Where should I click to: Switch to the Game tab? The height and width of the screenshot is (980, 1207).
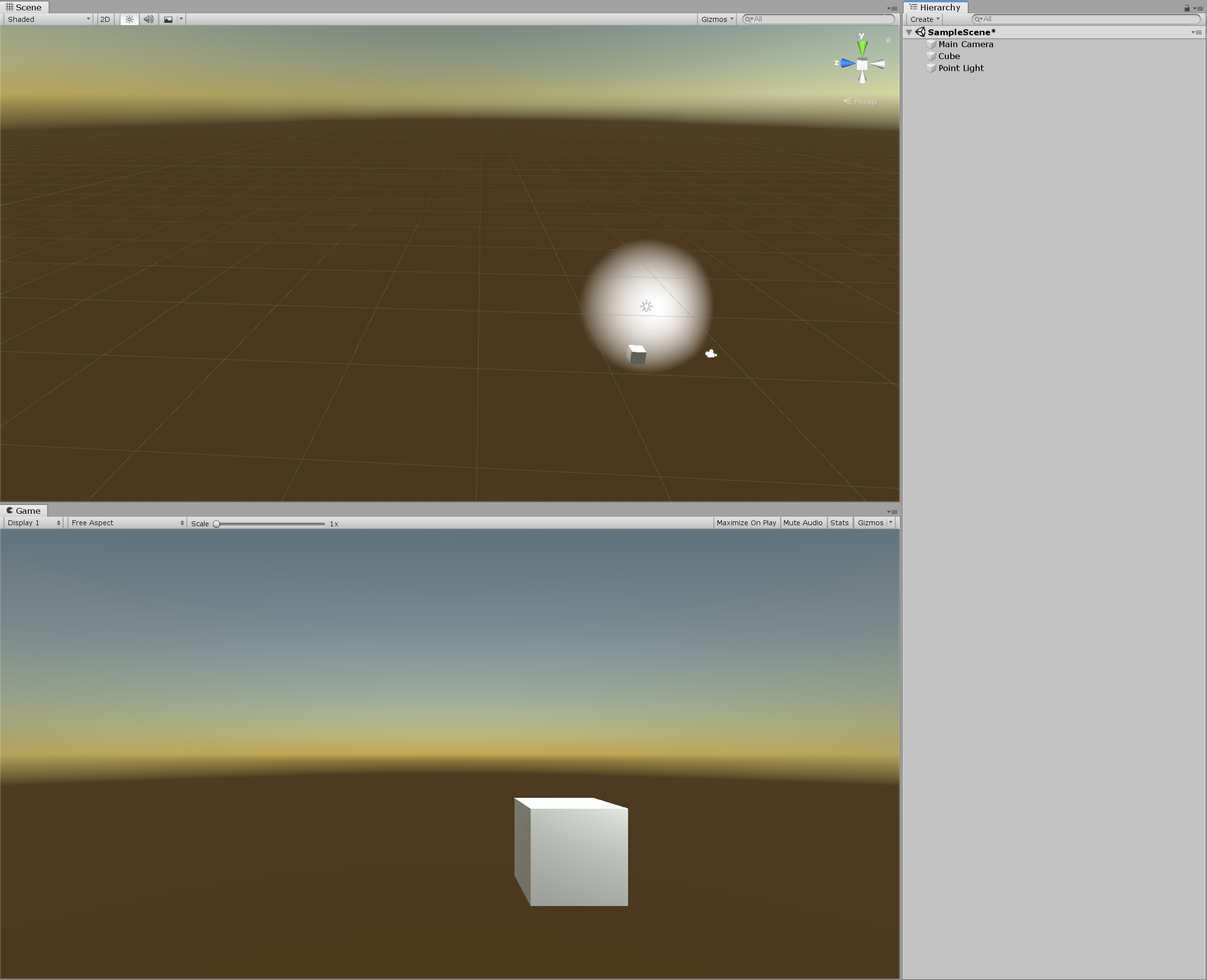[x=24, y=510]
